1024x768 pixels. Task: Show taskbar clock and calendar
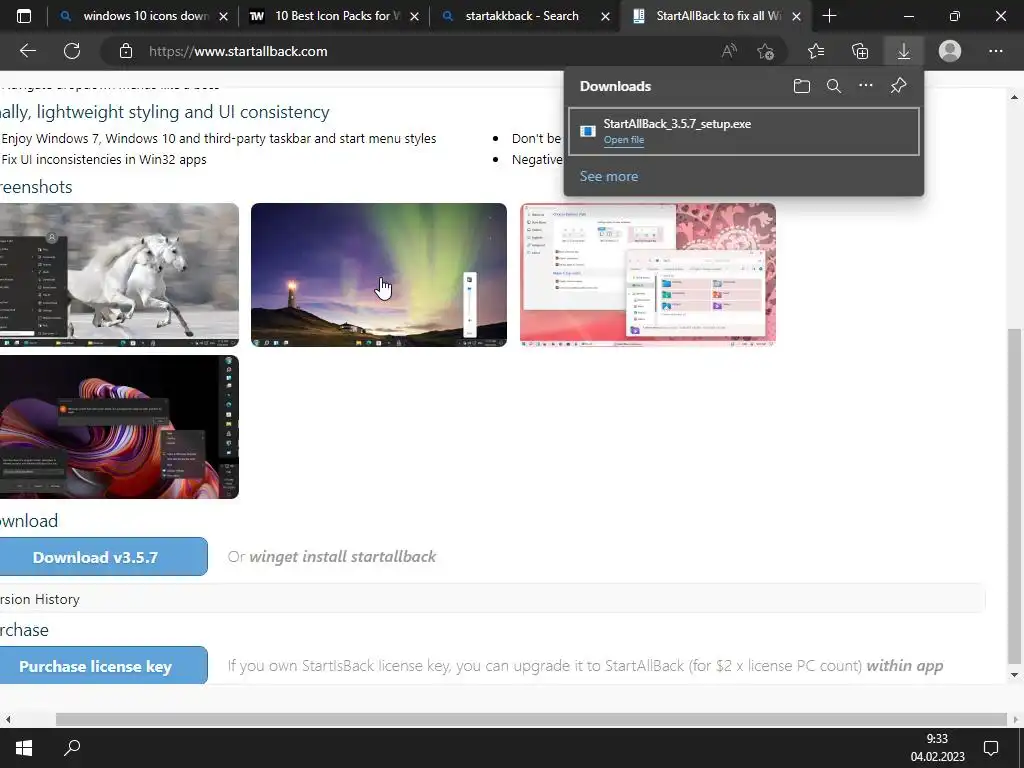point(937,748)
